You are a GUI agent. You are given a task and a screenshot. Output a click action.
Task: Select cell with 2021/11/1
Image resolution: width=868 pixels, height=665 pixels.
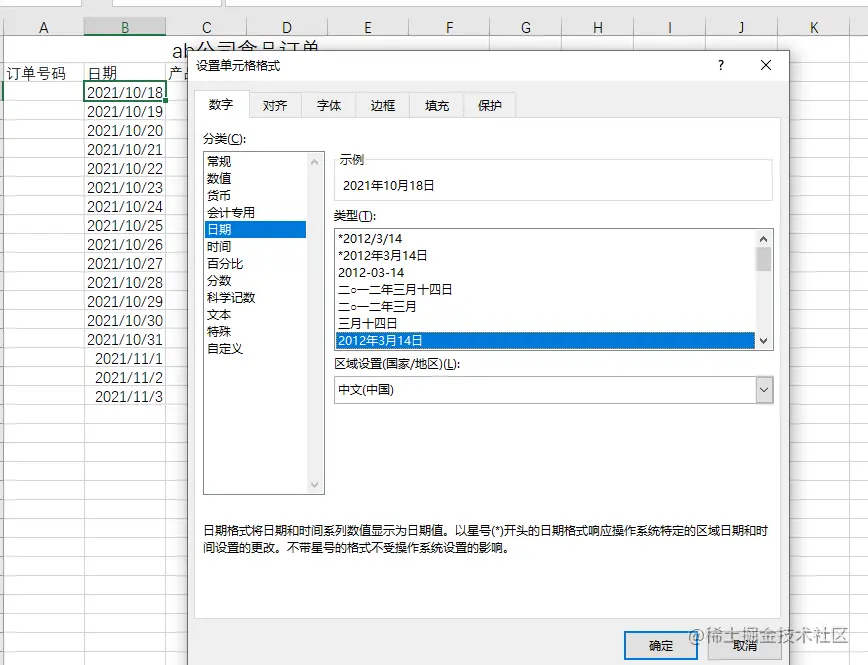pyautogui.click(x=125, y=358)
